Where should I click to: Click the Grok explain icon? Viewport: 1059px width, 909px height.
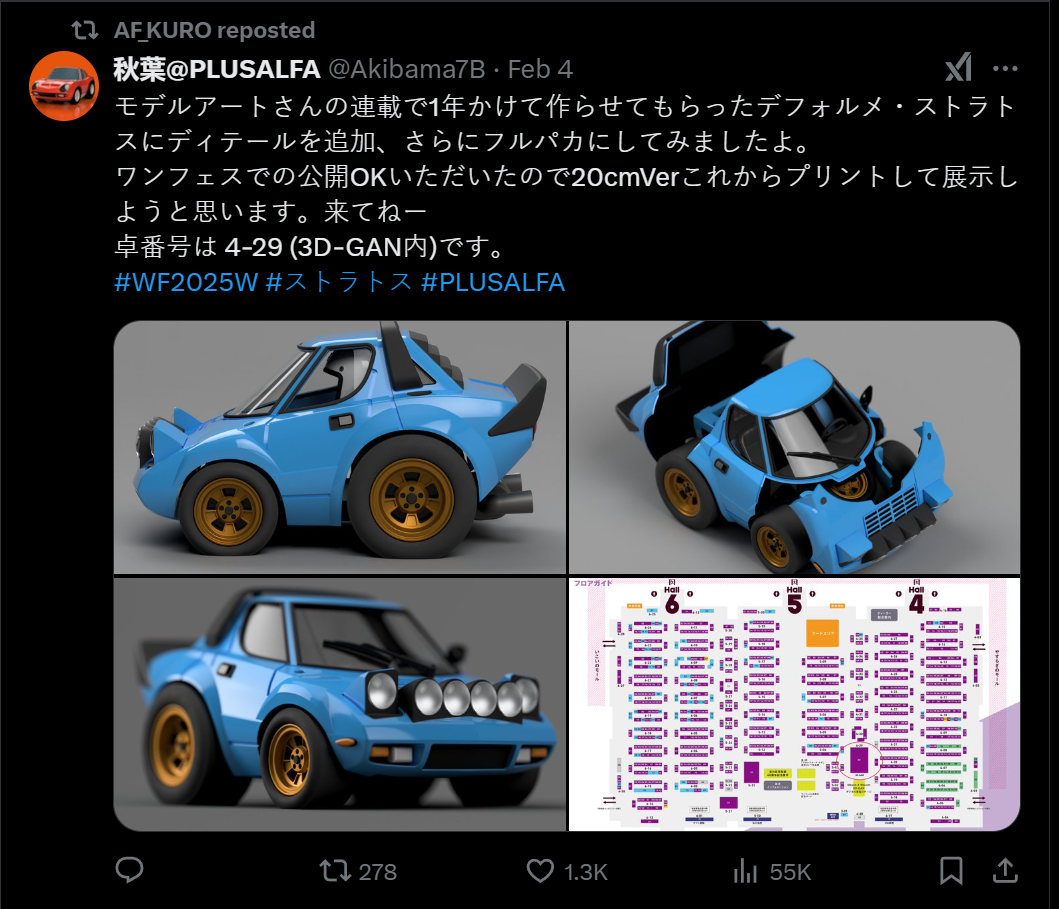(x=958, y=68)
